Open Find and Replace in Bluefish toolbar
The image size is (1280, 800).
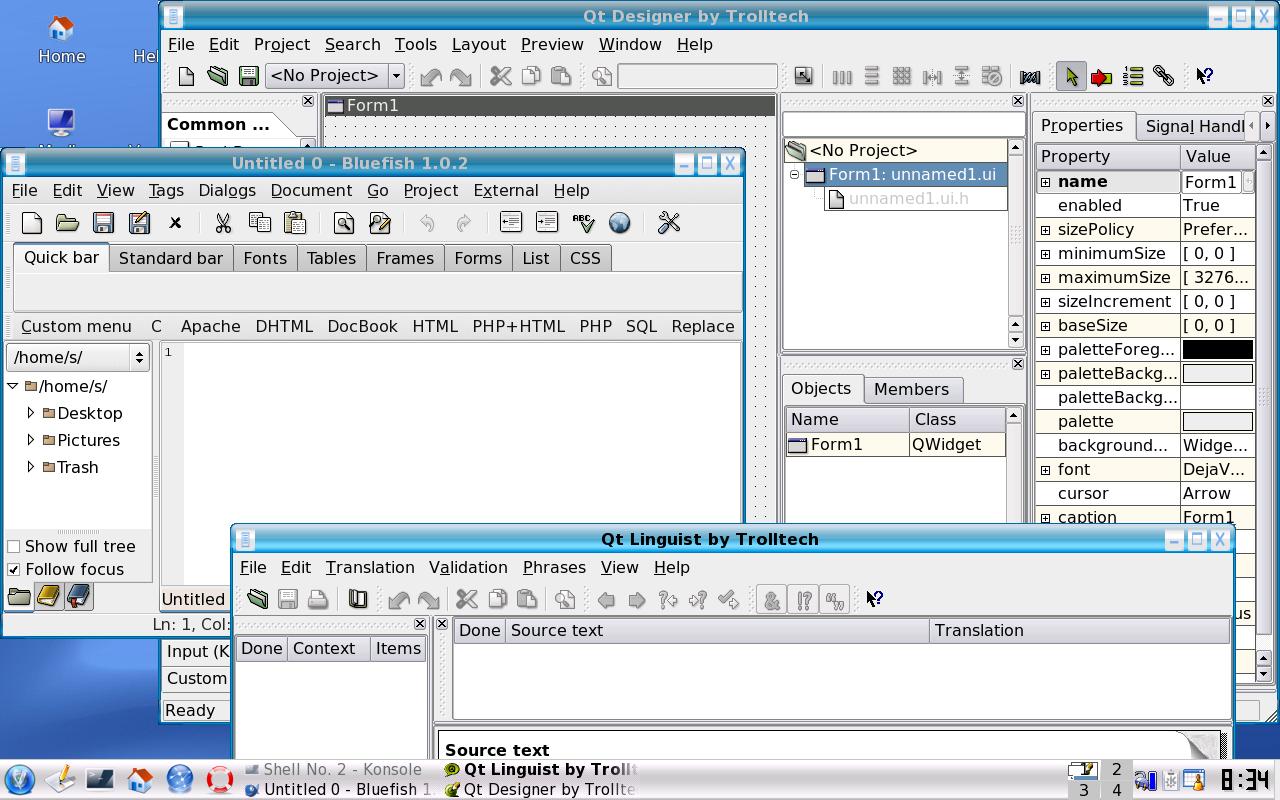379,223
